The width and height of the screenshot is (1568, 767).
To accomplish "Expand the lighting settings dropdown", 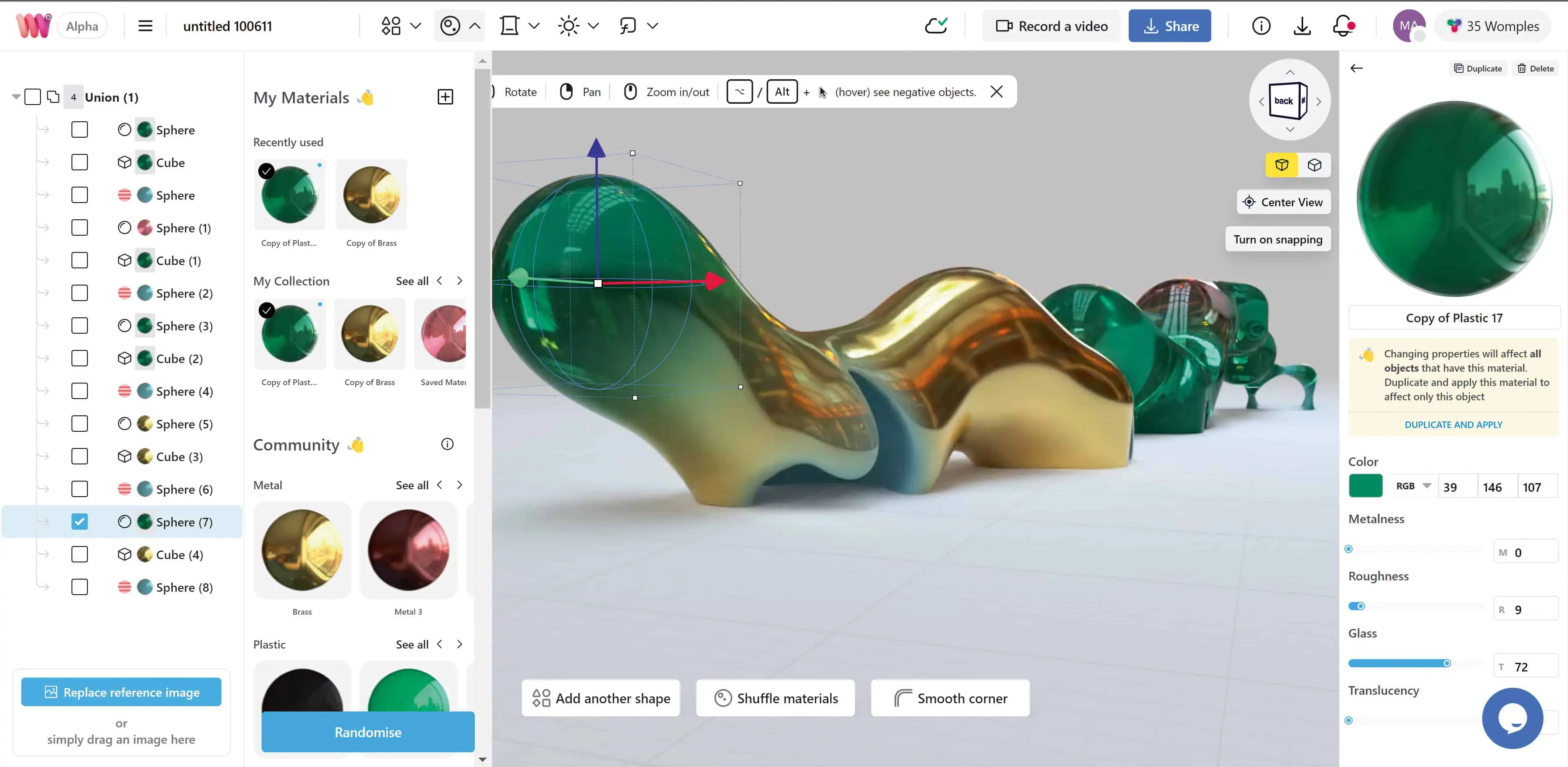I will point(593,26).
